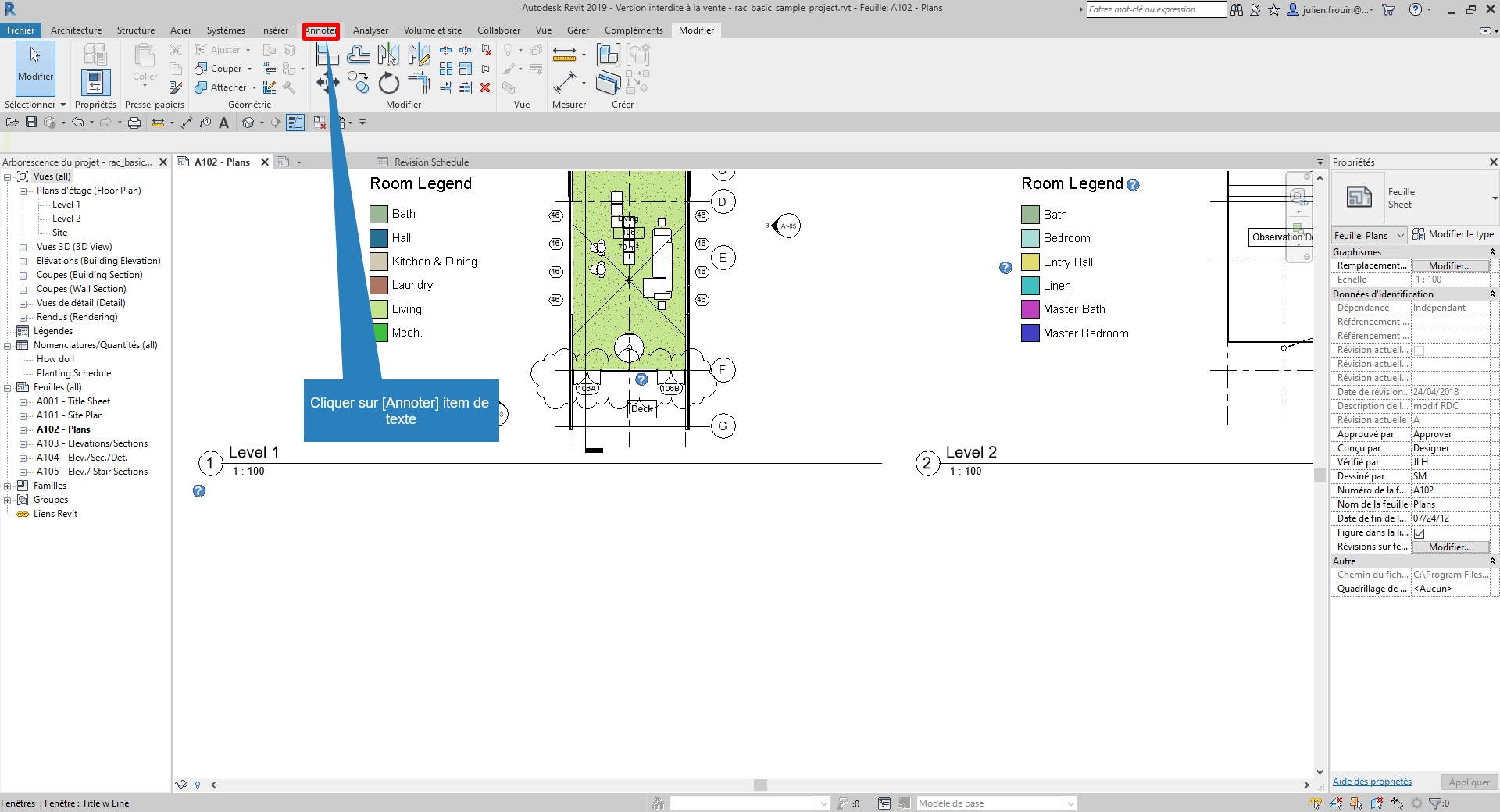Screen dimensions: 1500x812
Task: Select the Text tool 'A' icon
Action: point(224,123)
